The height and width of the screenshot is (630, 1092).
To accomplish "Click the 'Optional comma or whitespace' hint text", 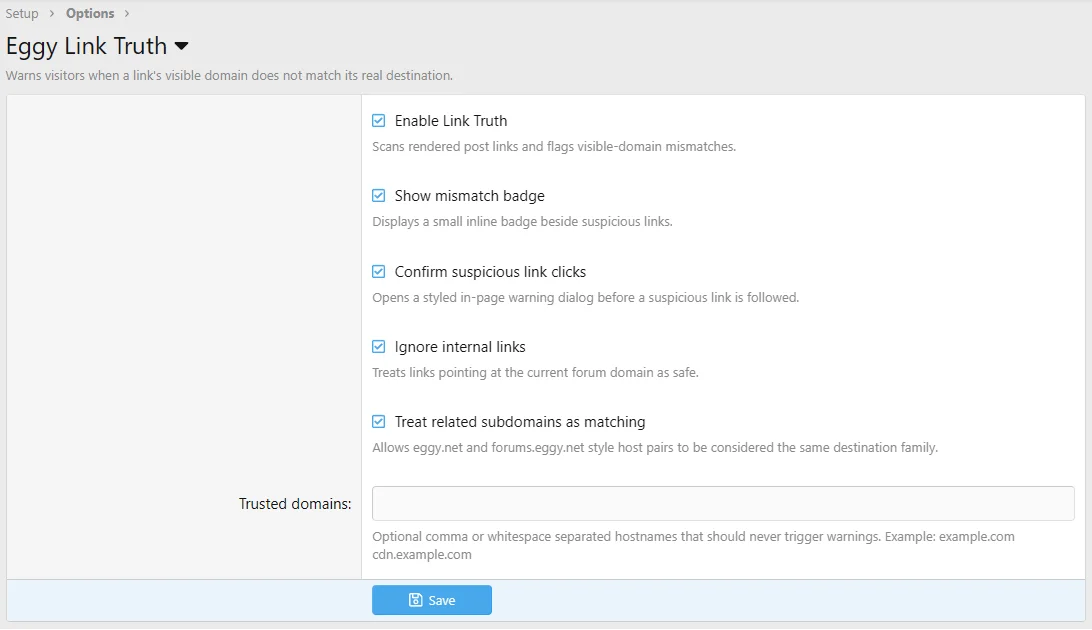I will coord(693,546).
